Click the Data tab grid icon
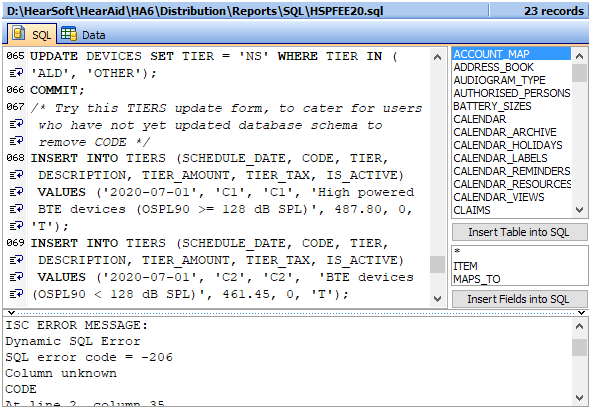This screenshot has width=591, height=409. tap(68, 34)
